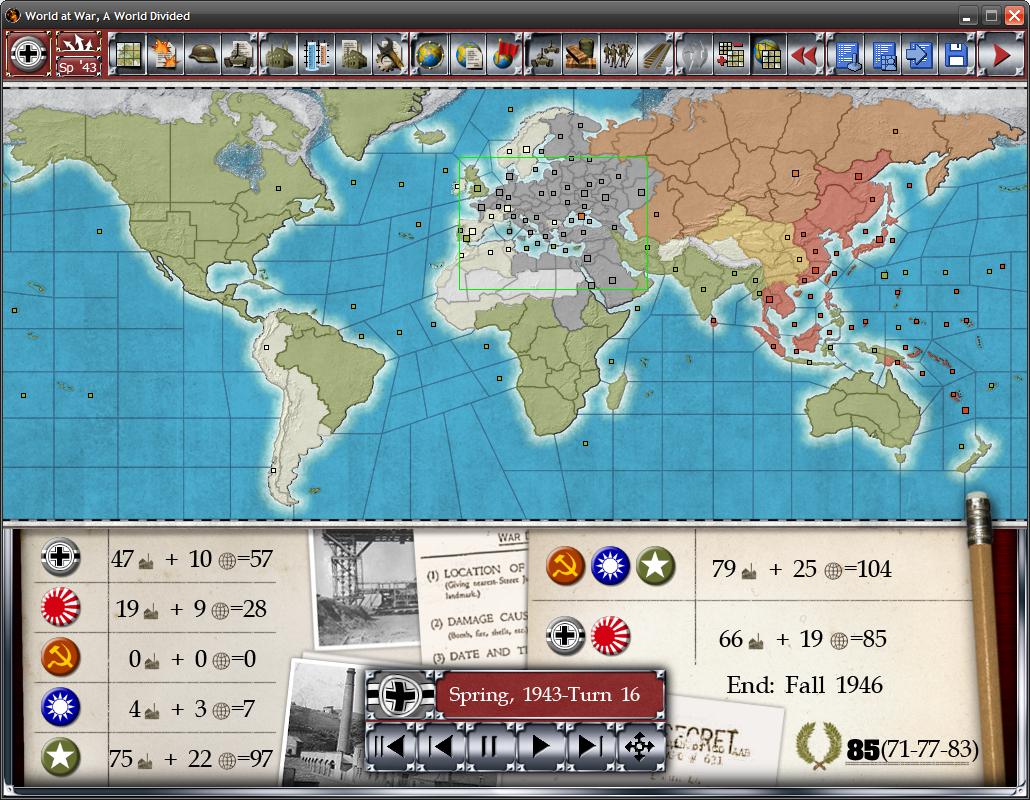Click the railroad track icon
Viewport: 1030px width, 800px height.
coord(656,54)
